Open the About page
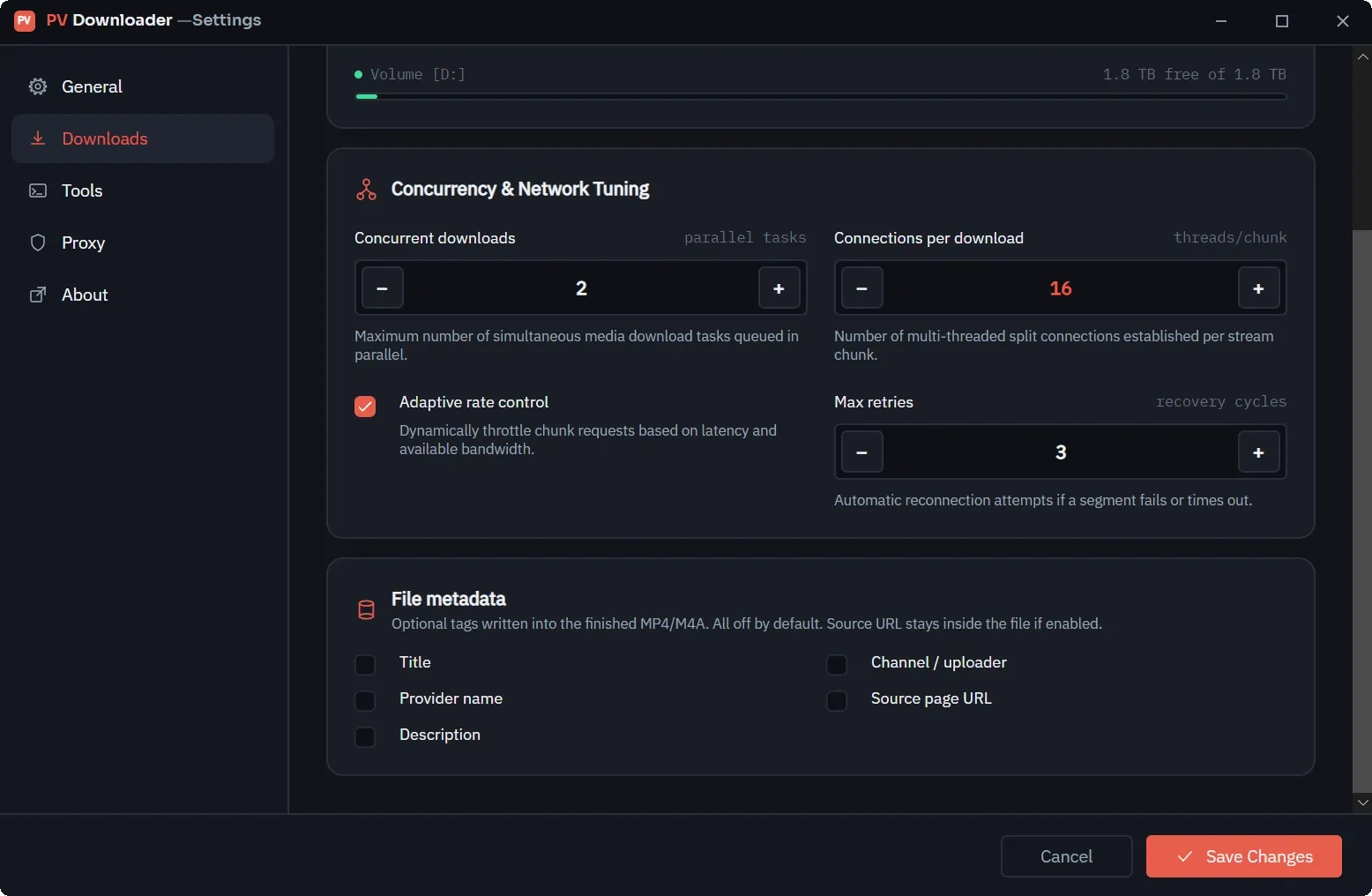1372x896 pixels. click(x=143, y=295)
